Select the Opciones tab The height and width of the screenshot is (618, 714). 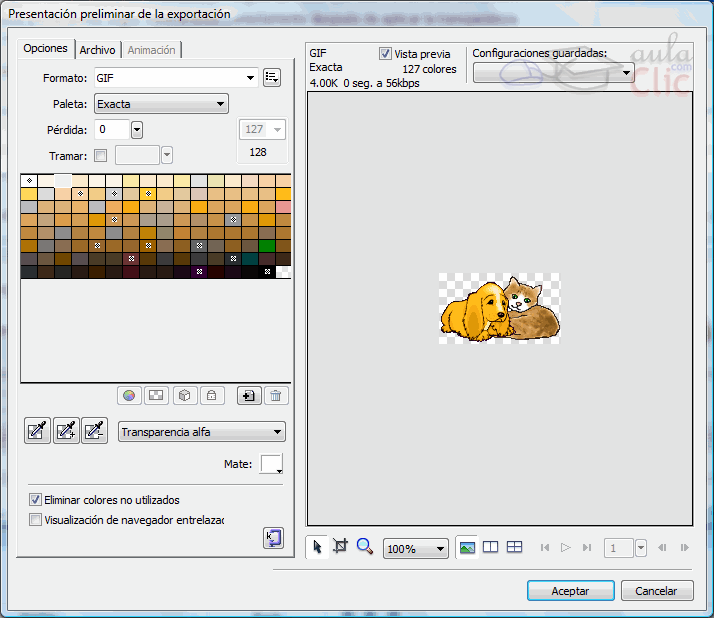pyautogui.click(x=46, y=48)
